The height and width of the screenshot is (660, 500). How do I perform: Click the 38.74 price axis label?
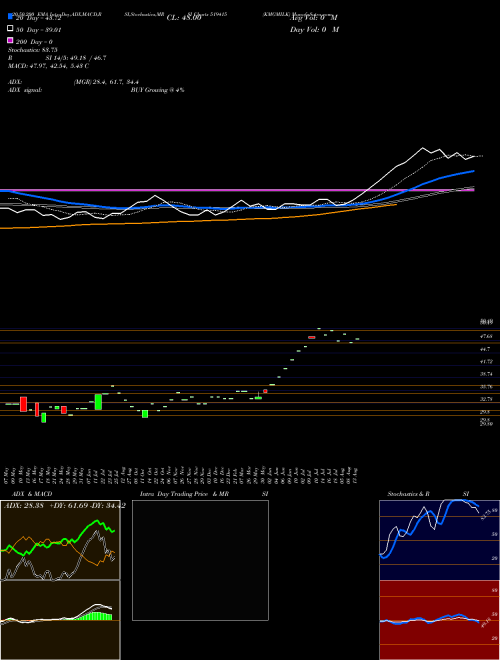tap(487, 374)
